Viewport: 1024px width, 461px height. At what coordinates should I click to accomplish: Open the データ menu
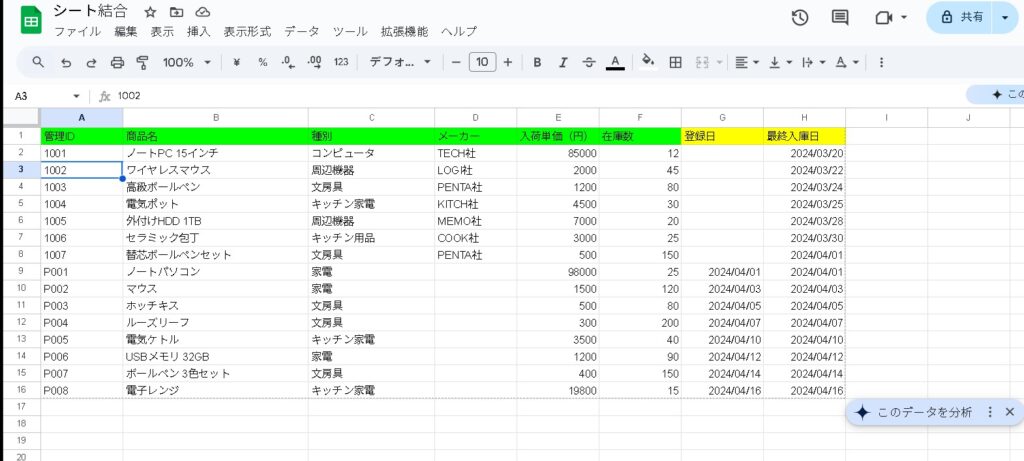click(302, 32)
